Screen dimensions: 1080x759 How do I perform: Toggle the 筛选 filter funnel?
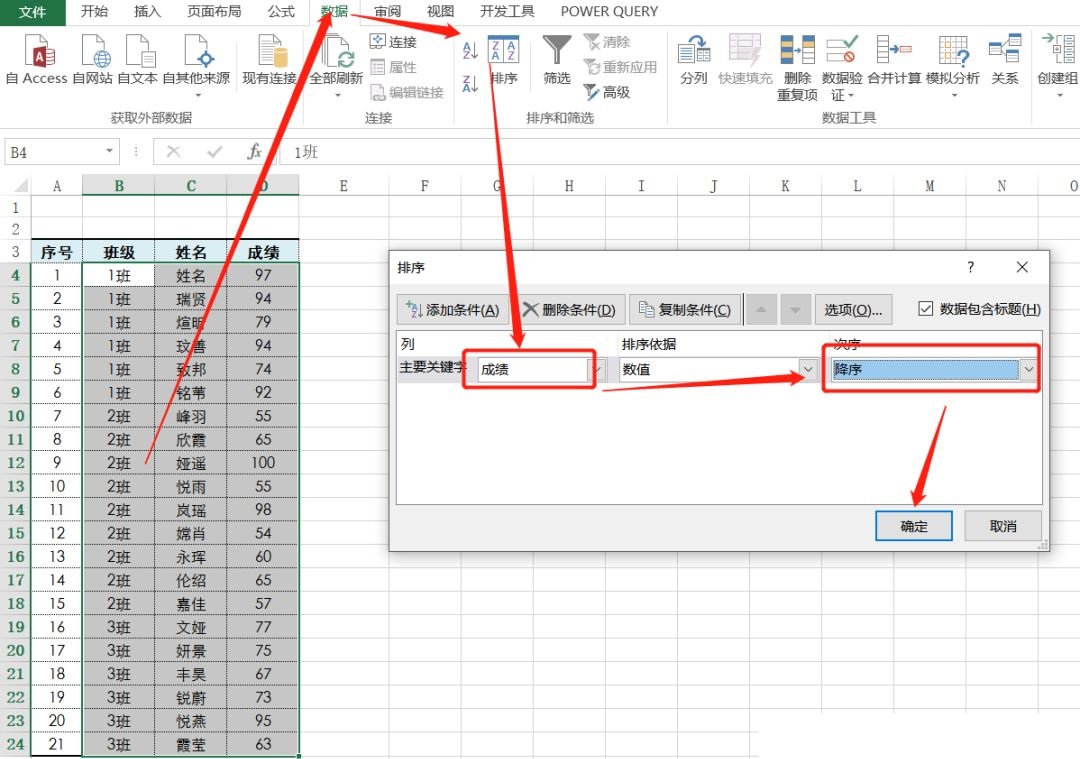[557, 60]
